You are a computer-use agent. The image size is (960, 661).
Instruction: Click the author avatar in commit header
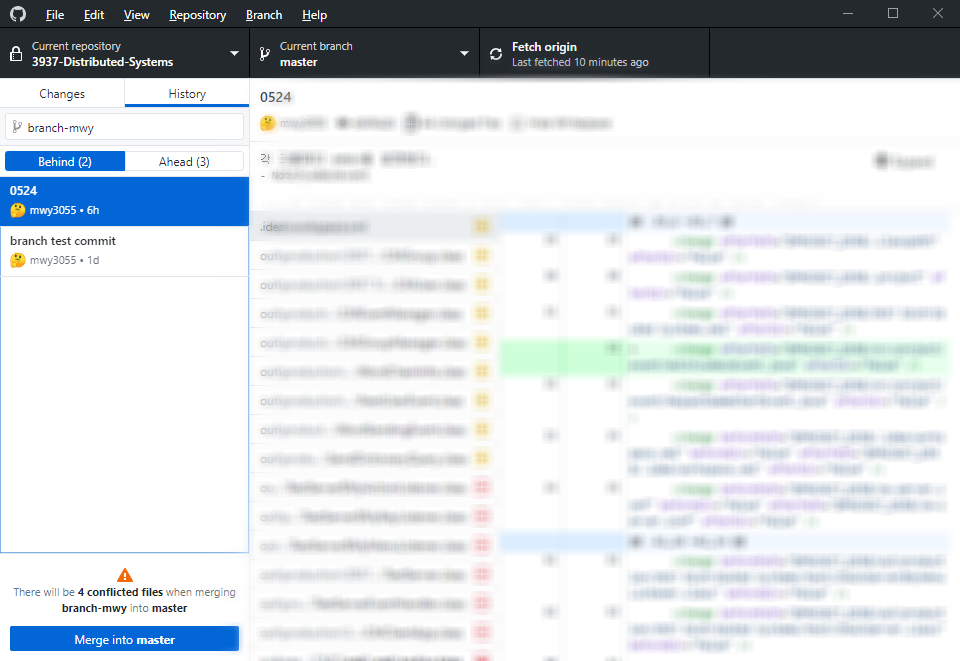pyautogui.click(x=268, y=123)
